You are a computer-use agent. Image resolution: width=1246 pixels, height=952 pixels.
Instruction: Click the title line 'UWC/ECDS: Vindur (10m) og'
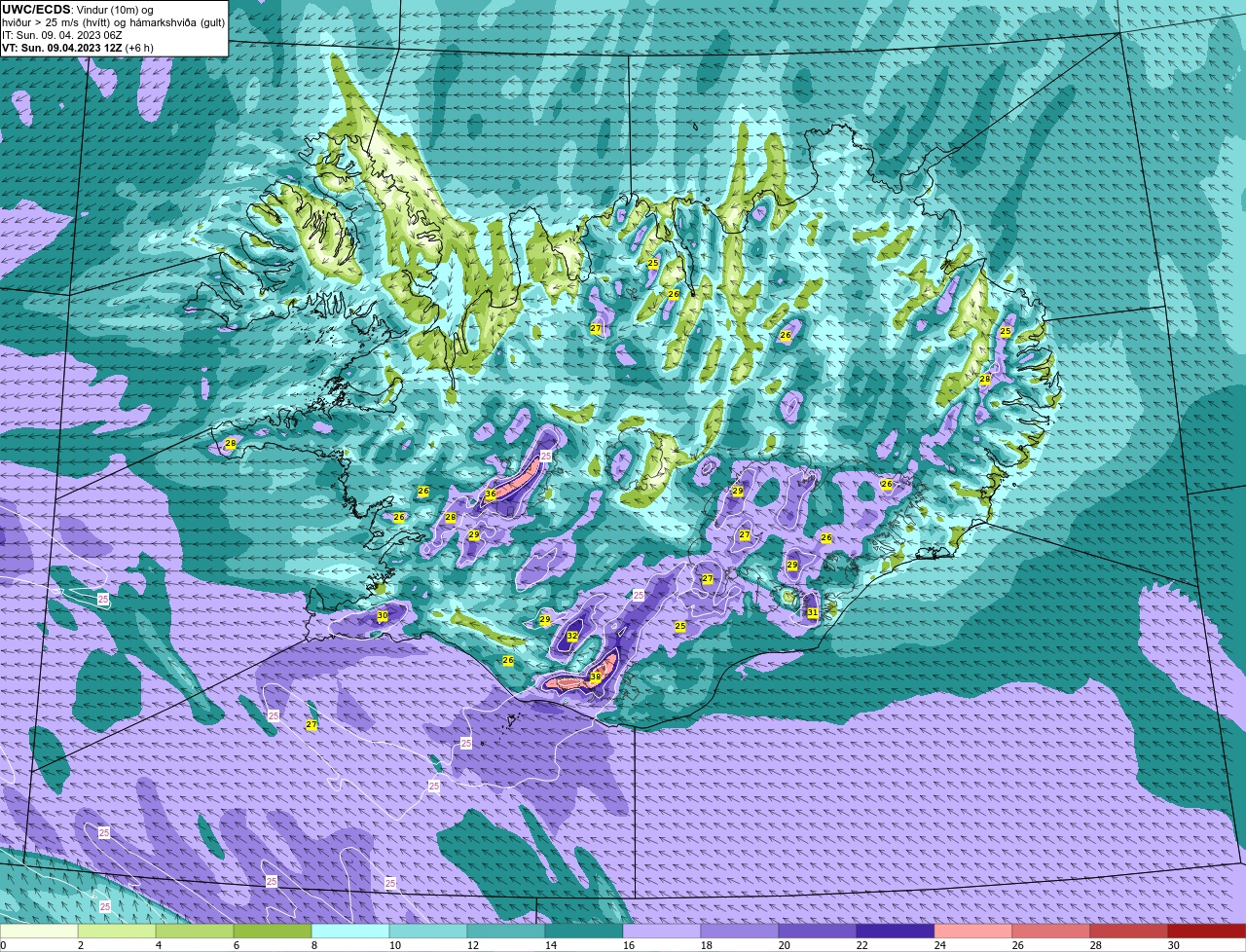pyautogui.click(x=78, y=9)
